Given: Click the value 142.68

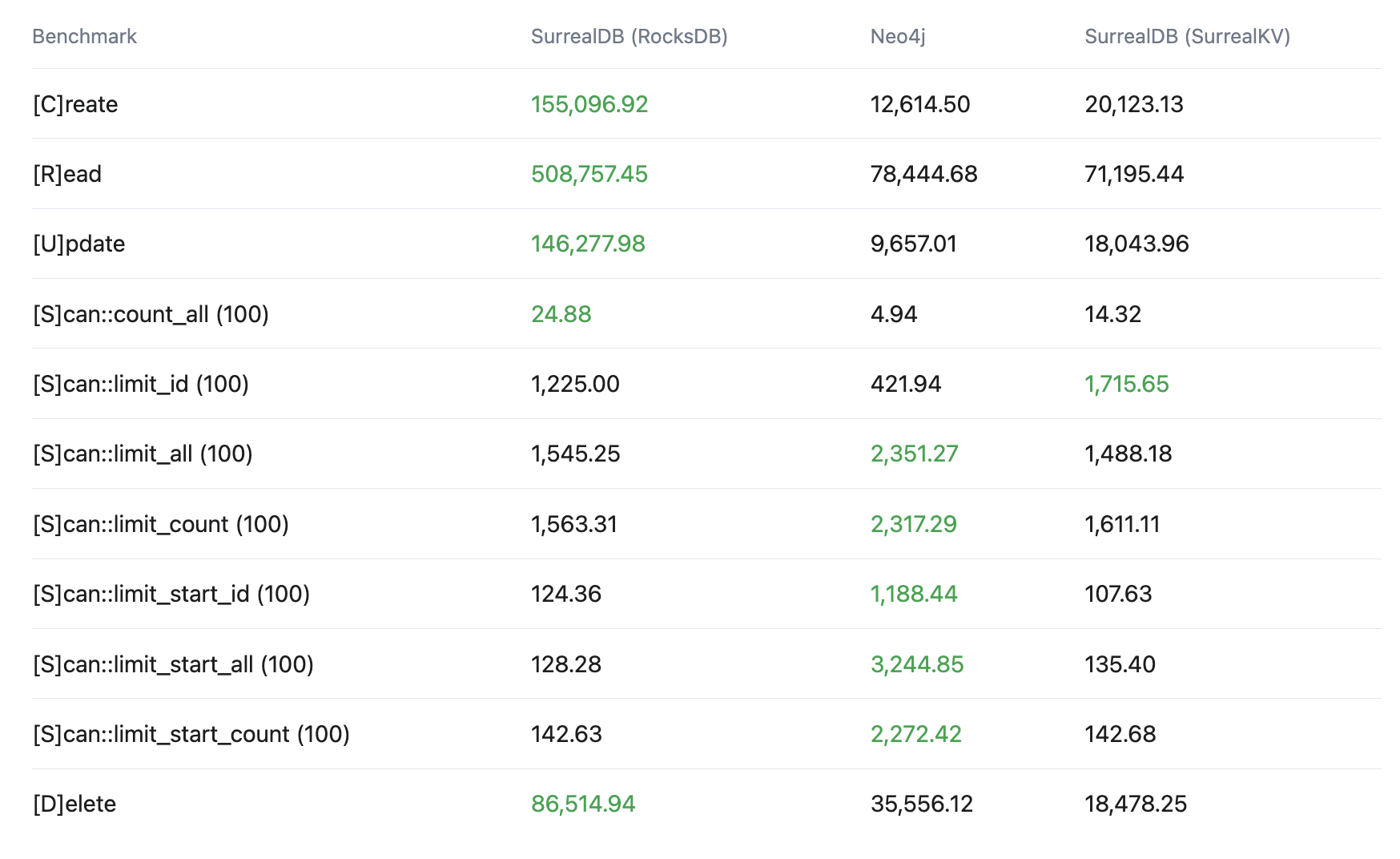Looking at the screenshot, I should (x=1120, y=734).
